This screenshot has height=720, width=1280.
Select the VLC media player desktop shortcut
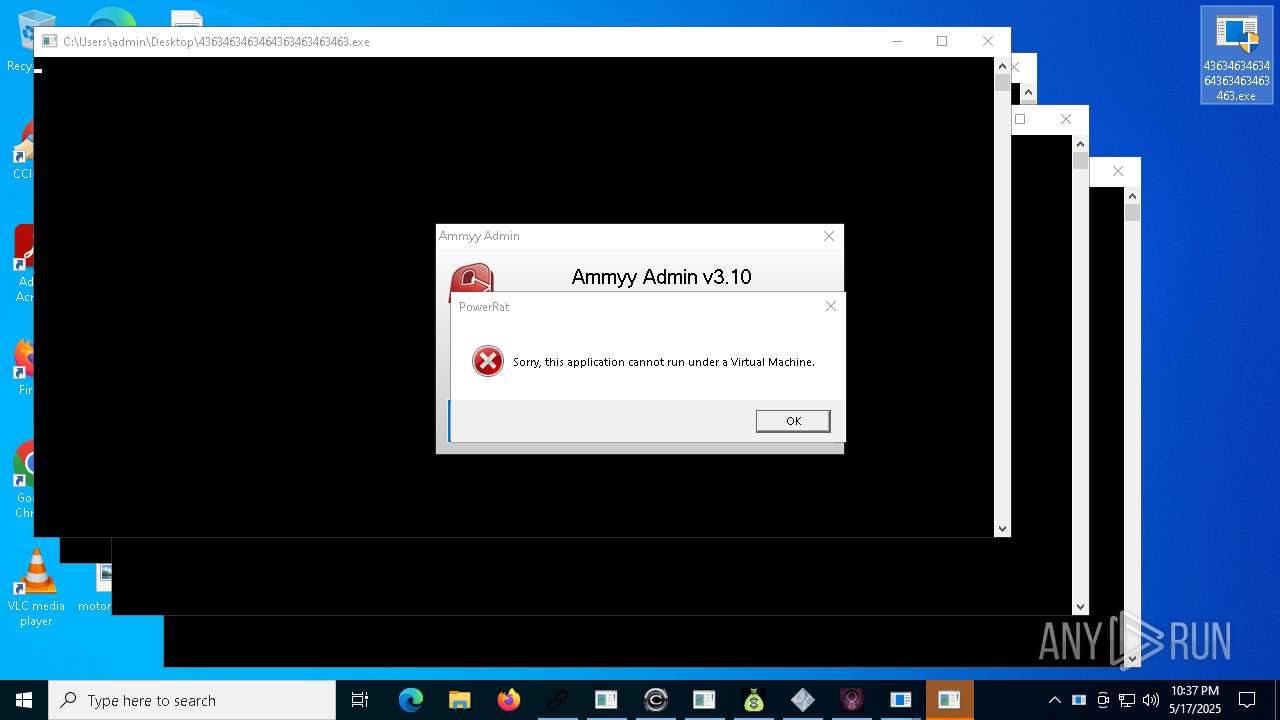pyautogui.click(x=36, y=588)
